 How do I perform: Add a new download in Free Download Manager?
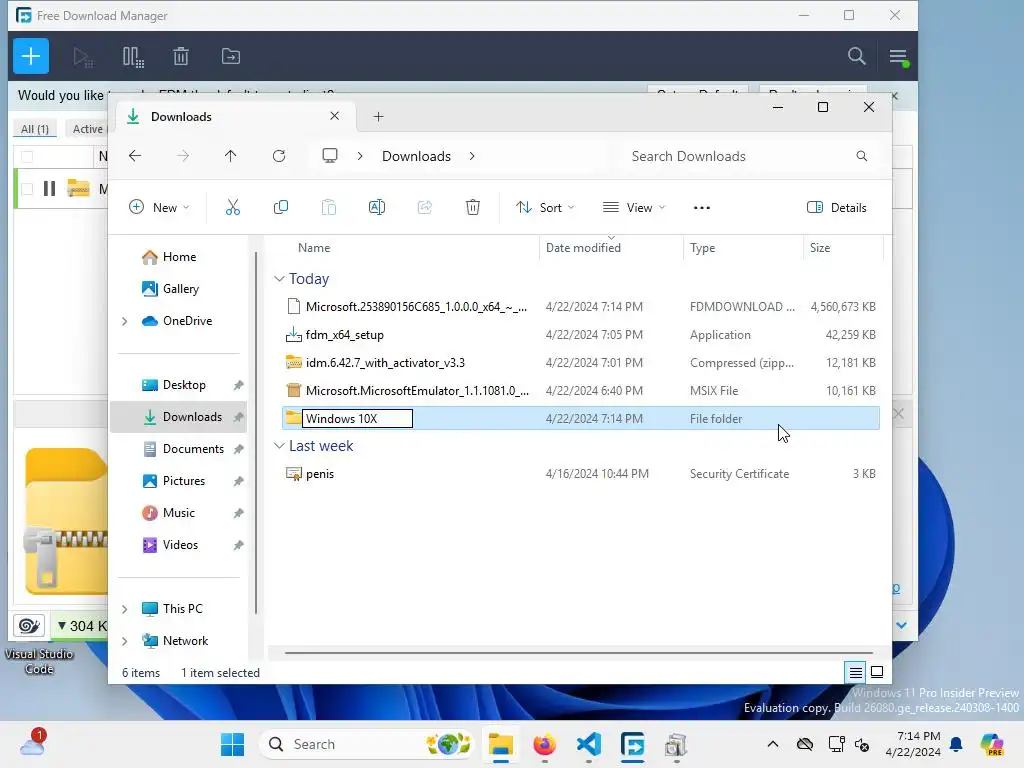[x=31, y=56]
